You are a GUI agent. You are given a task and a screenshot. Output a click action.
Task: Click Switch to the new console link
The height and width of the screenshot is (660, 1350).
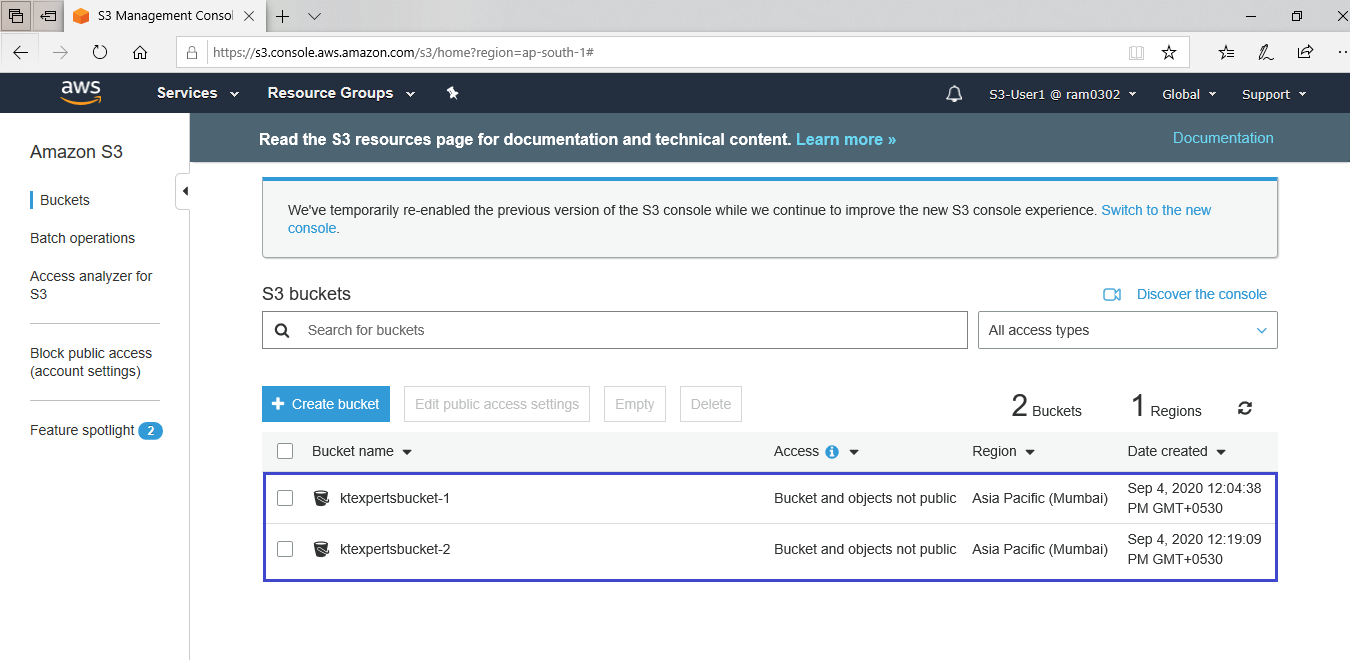pos(1156,210)
